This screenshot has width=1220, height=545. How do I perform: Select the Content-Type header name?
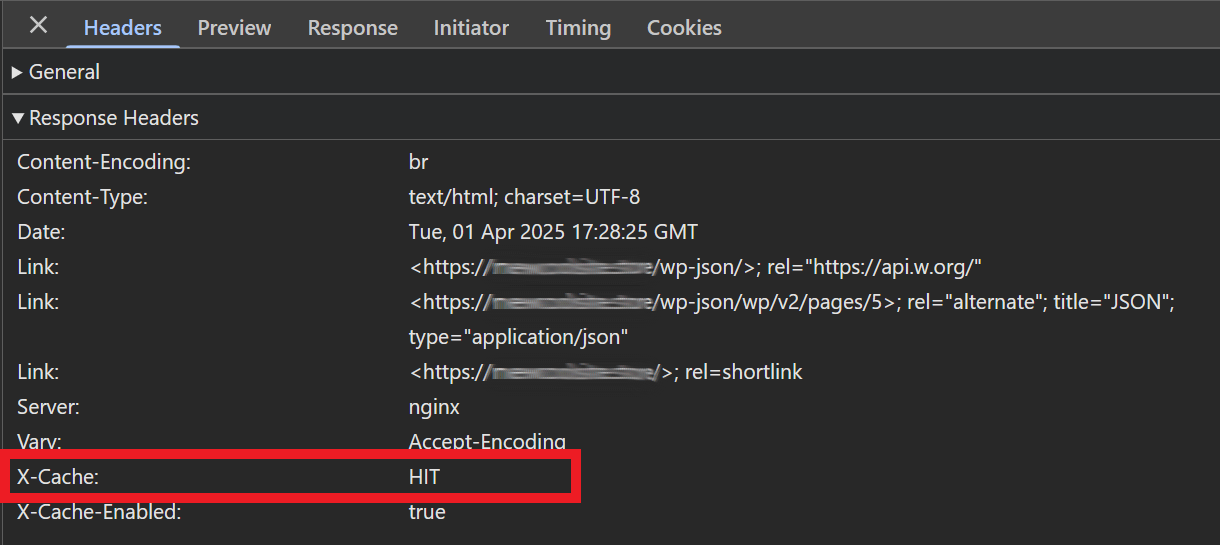click(82, 197)
